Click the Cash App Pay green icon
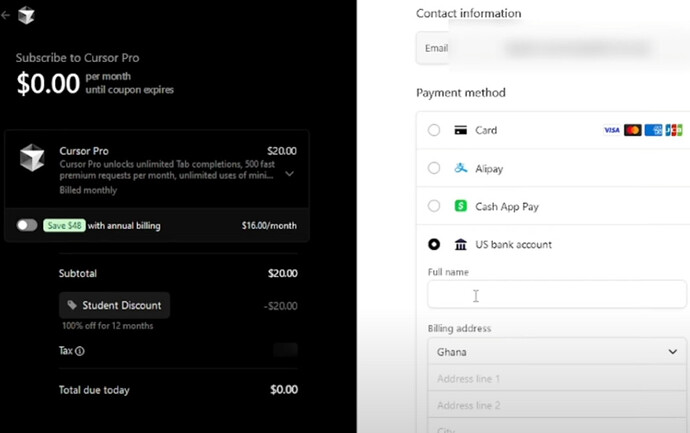This screenshot has height=433, width=690. 461,206
